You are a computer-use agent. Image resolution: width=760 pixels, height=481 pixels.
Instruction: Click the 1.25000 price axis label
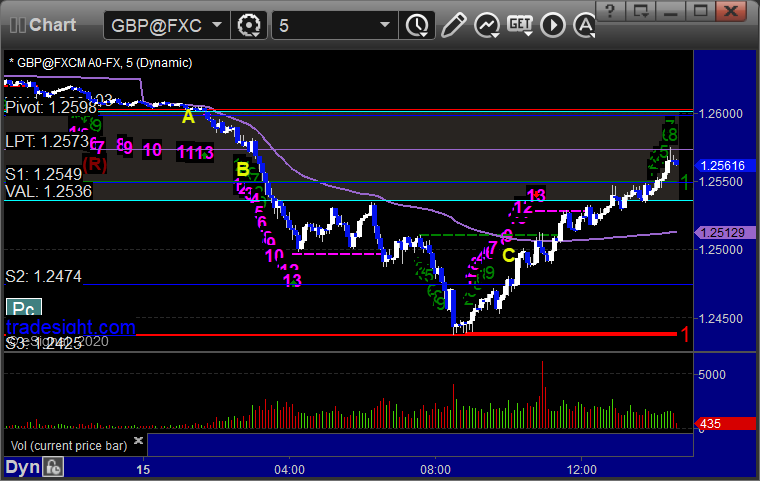(721, 249)
